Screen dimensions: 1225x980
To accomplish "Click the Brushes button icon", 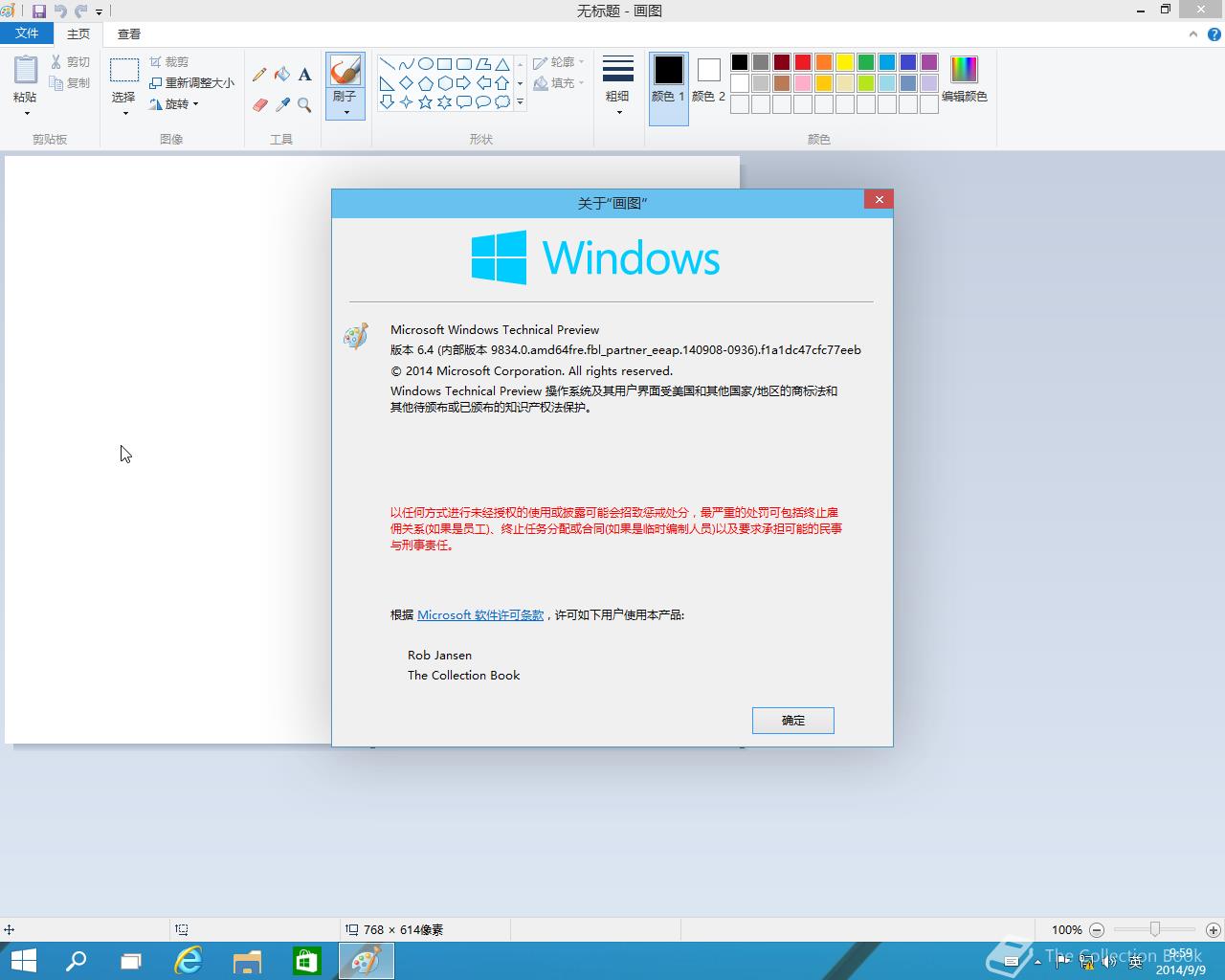I will [345, 71].
